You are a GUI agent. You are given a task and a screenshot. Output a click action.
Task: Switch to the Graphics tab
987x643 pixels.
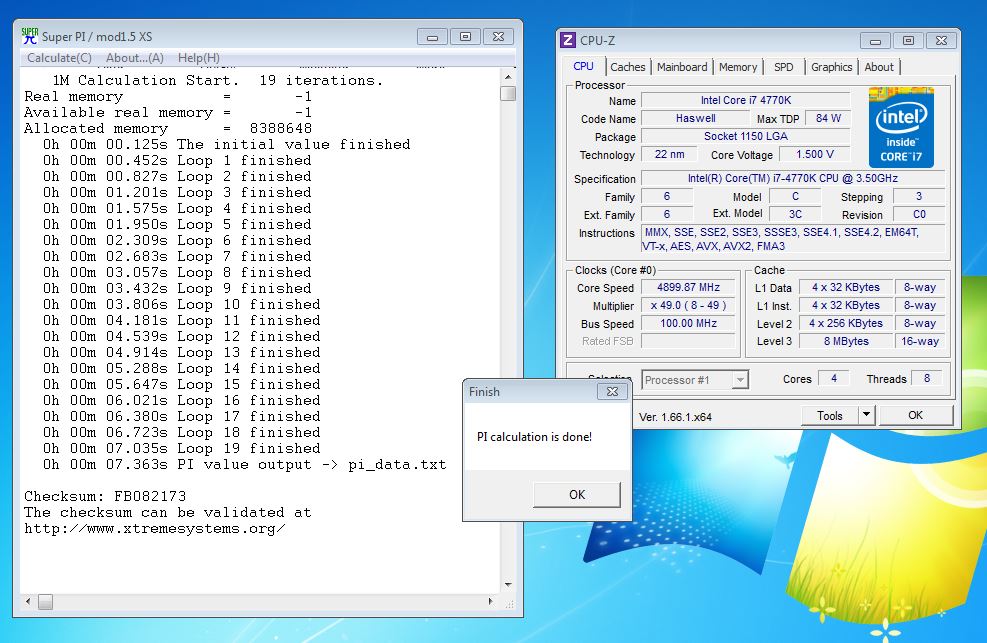(832, 67)
